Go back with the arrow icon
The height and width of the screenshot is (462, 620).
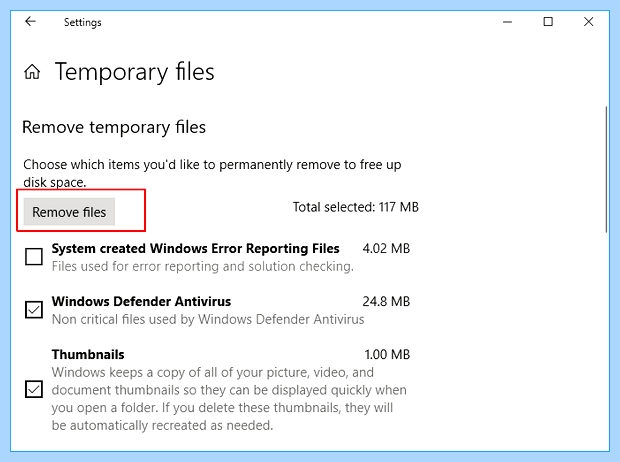pos(30,21)
